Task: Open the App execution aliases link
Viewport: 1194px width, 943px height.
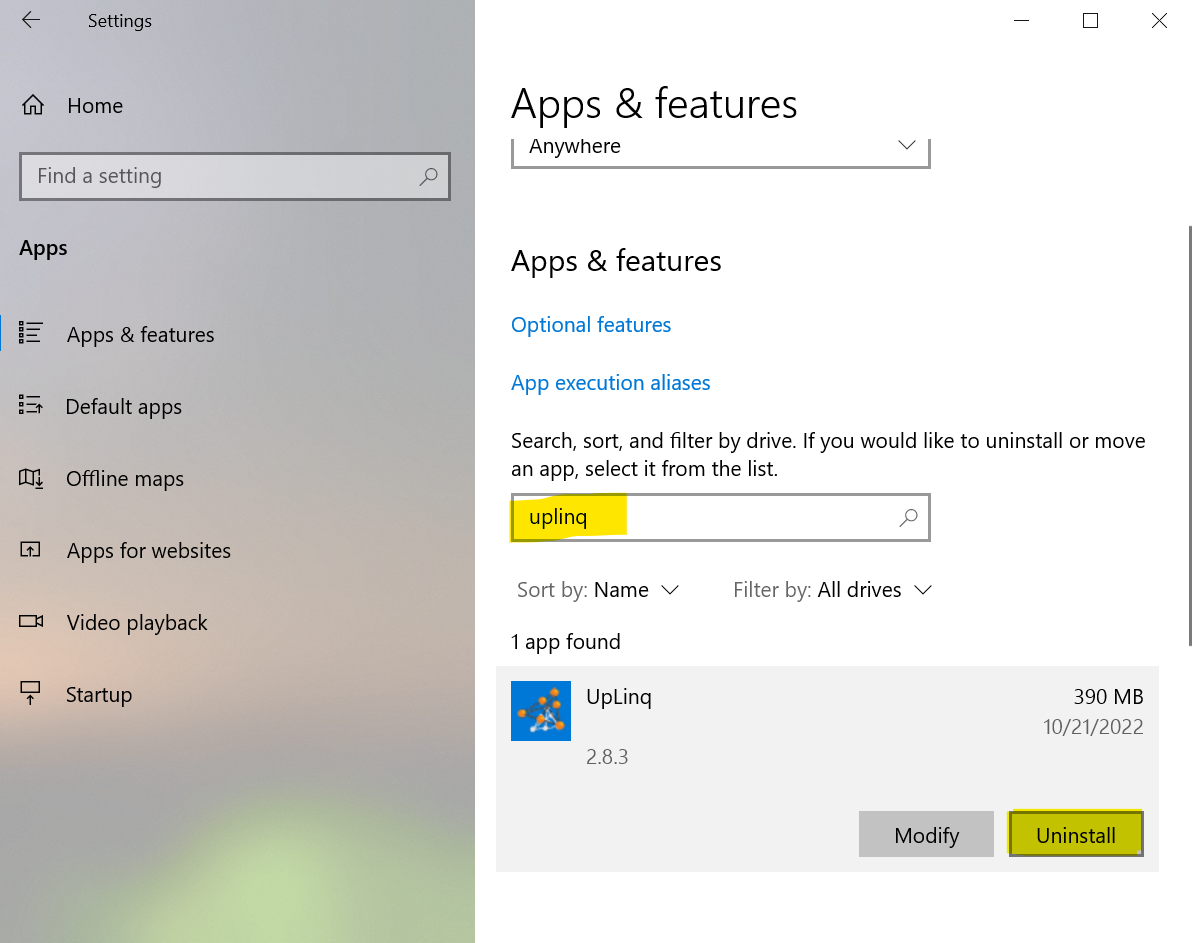Action: point(611,382)
